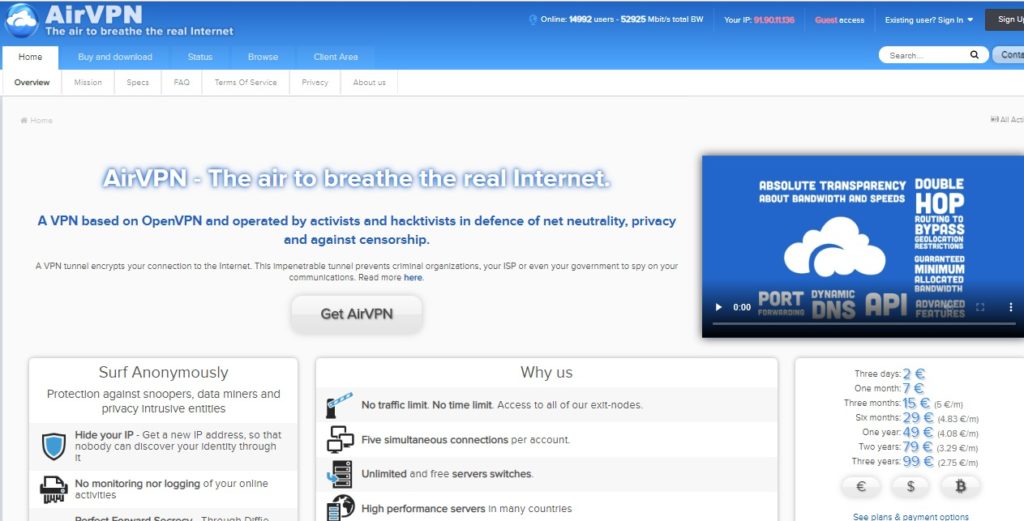Click the Three years 99 € price

918,462
